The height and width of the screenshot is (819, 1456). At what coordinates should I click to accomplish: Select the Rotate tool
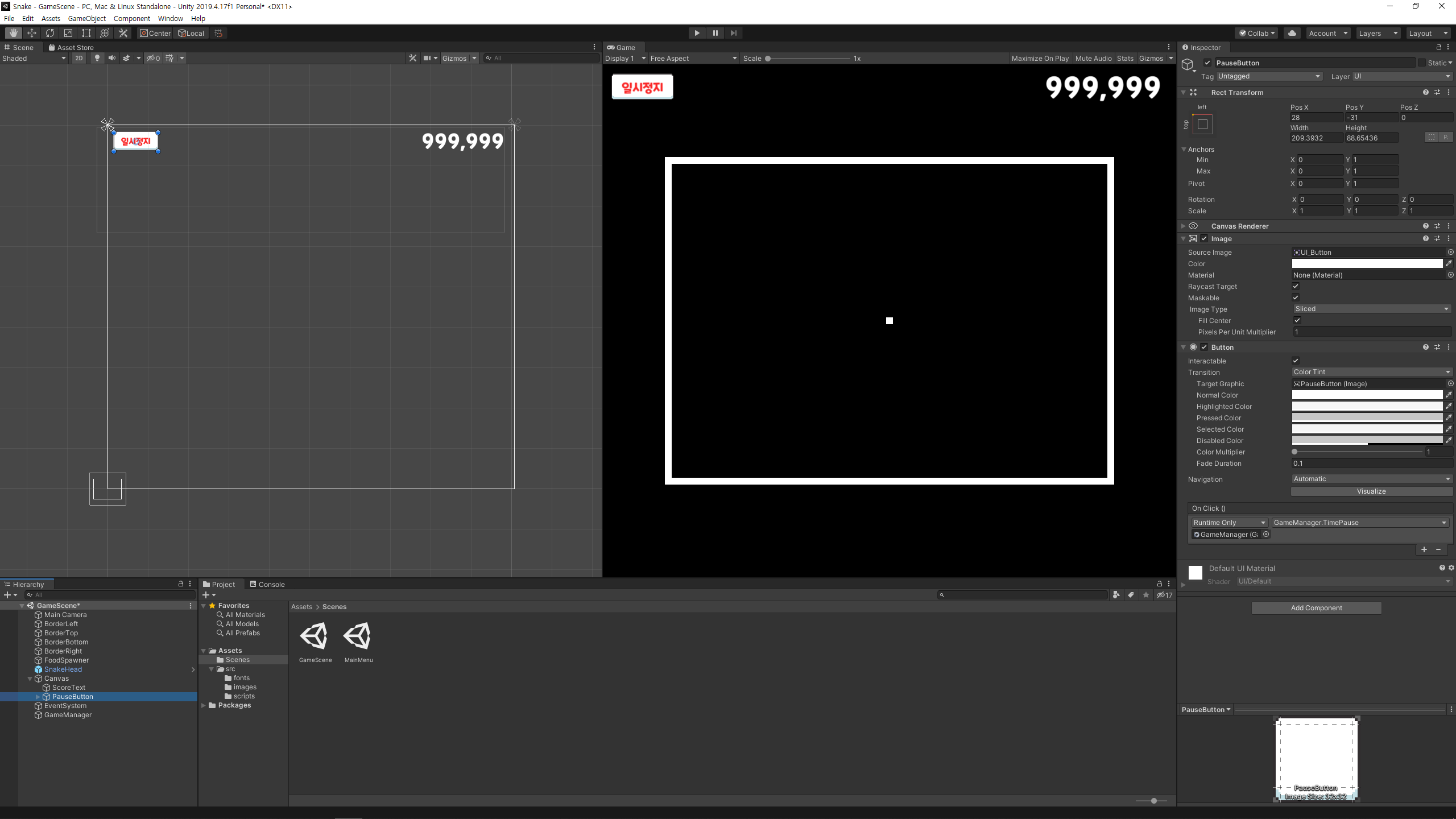(50, 33)
